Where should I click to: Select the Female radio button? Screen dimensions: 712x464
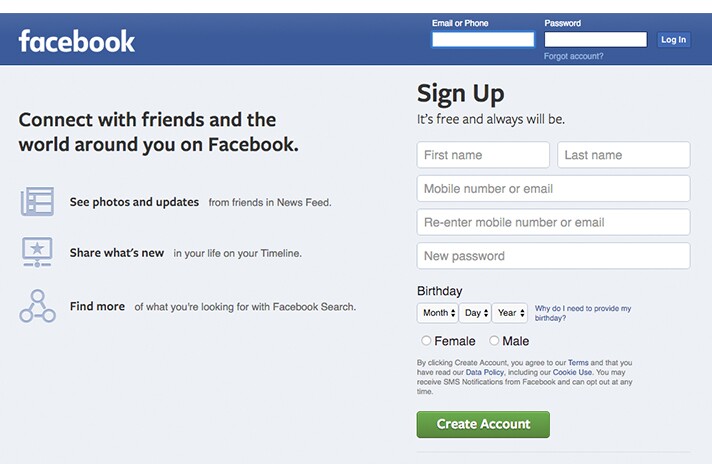(x=426, y=341)
